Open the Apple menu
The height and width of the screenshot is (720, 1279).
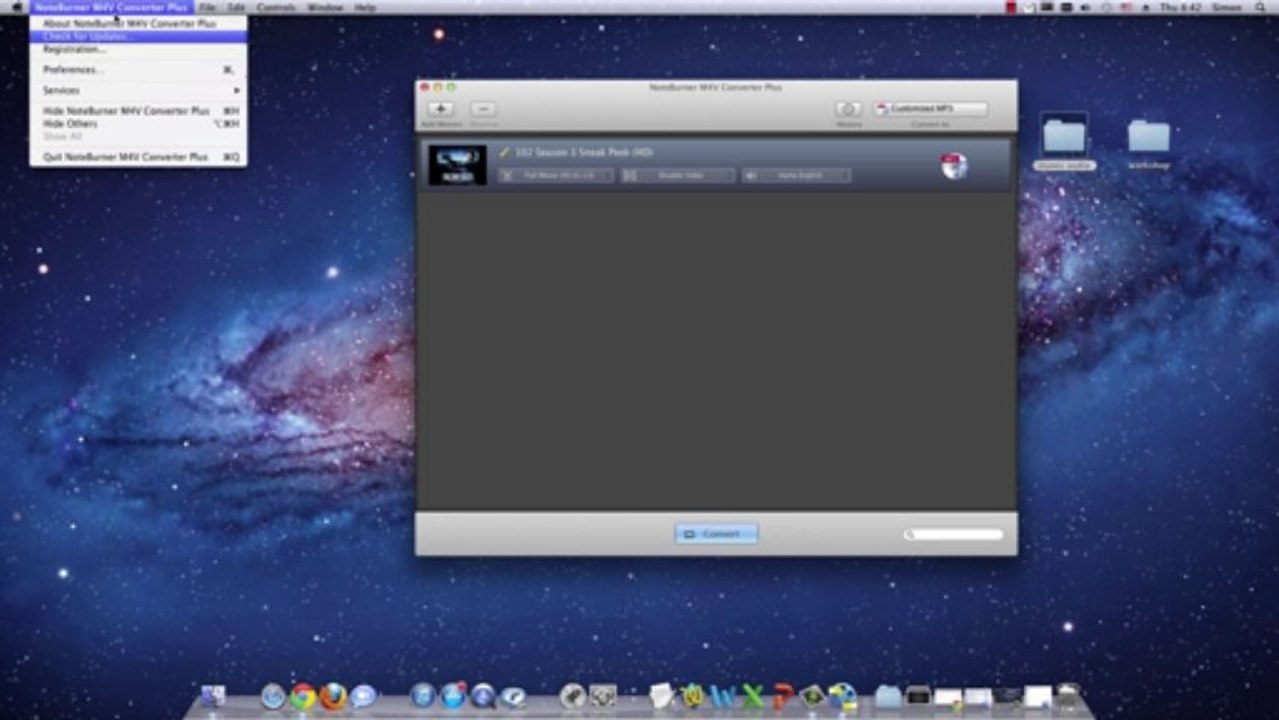pos(16,7)
